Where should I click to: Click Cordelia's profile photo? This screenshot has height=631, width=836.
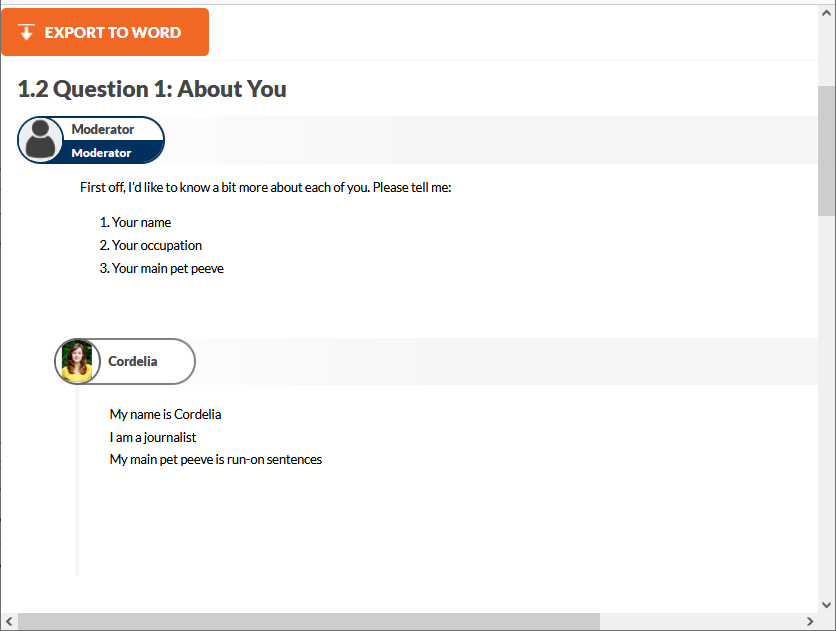pyautogui.click(x=77, y=361)
